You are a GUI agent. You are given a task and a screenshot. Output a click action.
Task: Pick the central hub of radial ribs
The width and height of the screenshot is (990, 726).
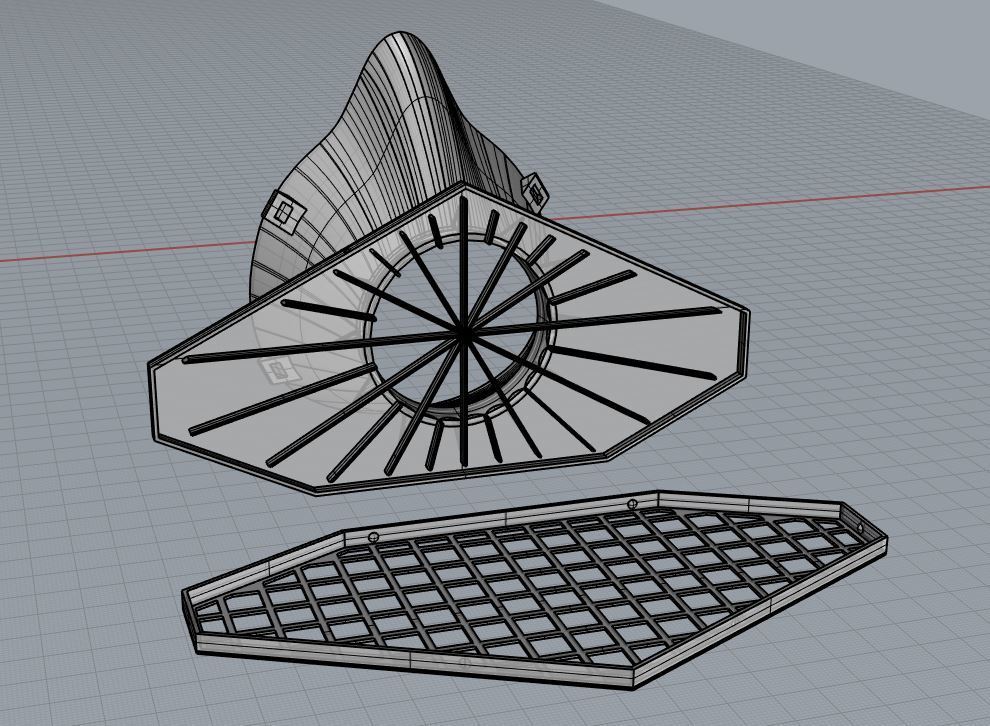463,335
